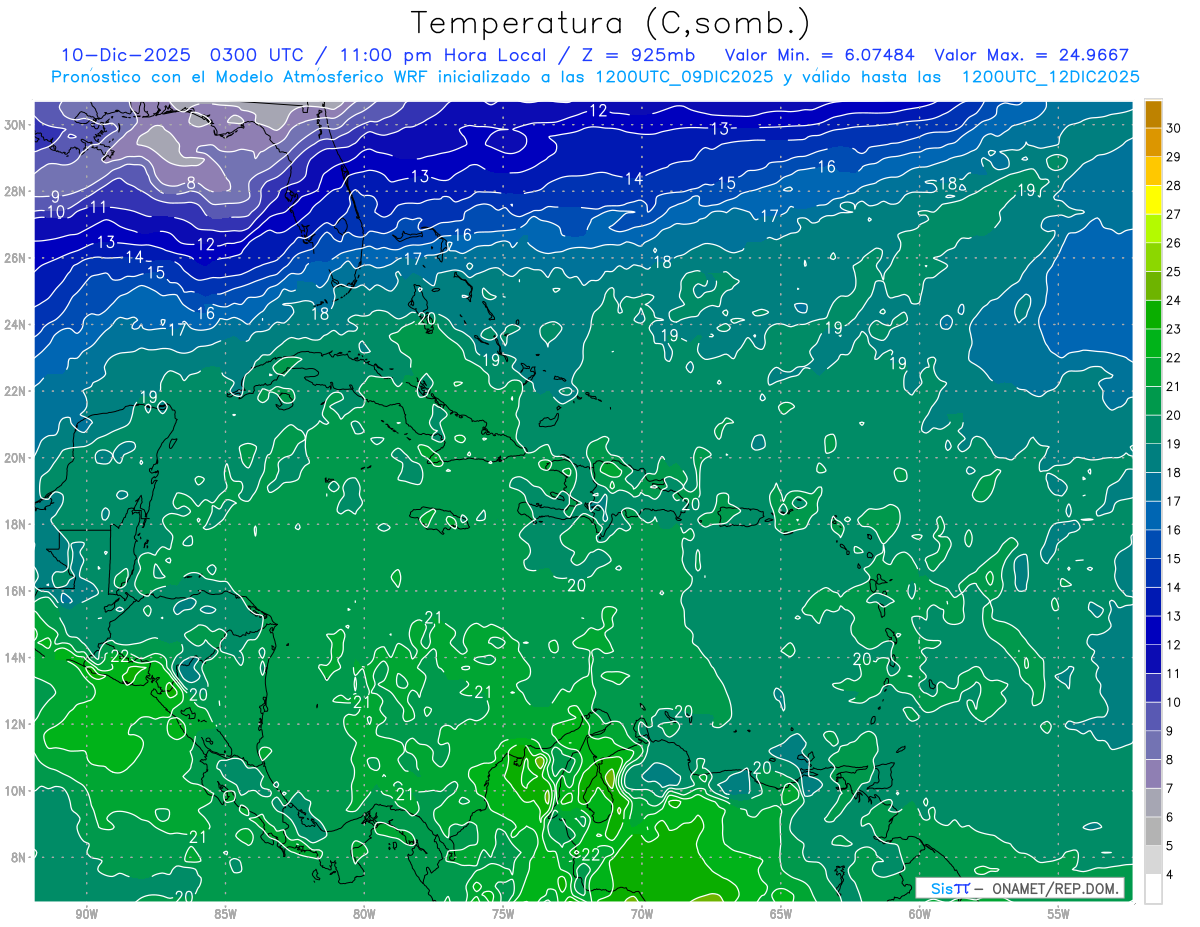Click the '28N' latitude axis label
The width and height of the screenshot is (1200, 927).
click(17, 191)
